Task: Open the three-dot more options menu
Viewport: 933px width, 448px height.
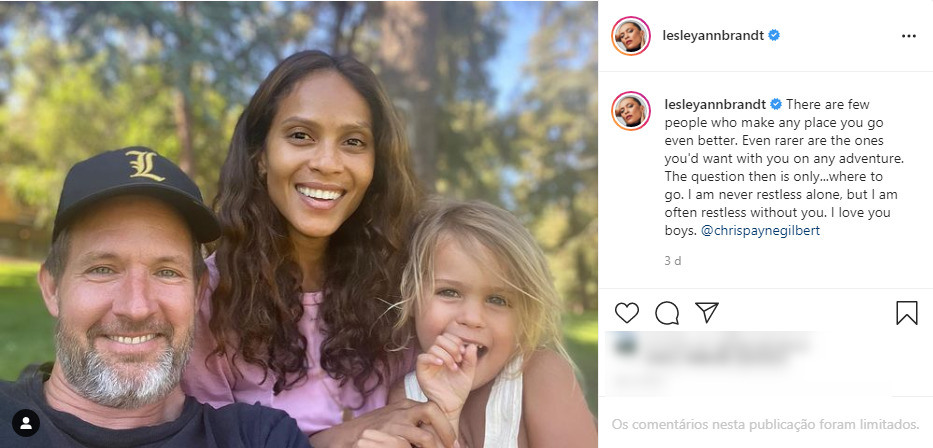Action: tap(908, 36)
